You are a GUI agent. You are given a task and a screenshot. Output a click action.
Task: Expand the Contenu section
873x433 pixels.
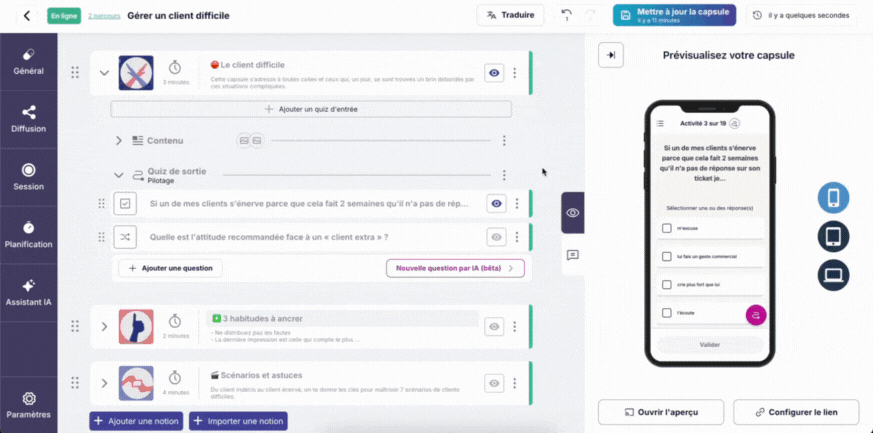[x=118, y=141]
